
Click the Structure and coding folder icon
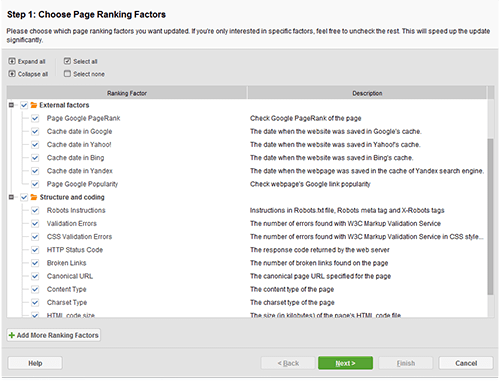34,197
